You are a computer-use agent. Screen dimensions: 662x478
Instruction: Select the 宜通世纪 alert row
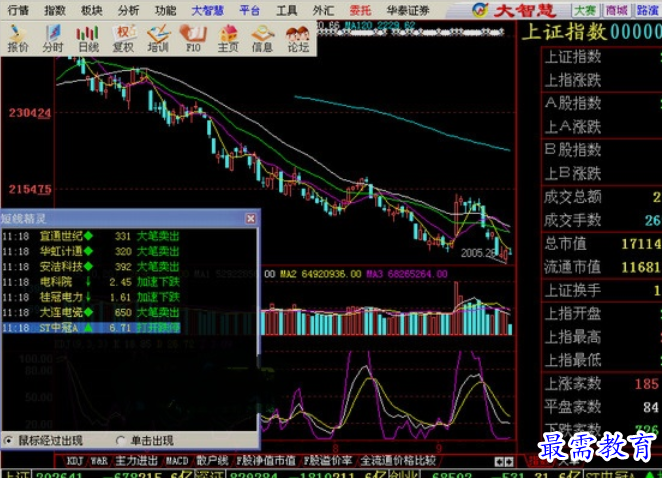point(91,236)
